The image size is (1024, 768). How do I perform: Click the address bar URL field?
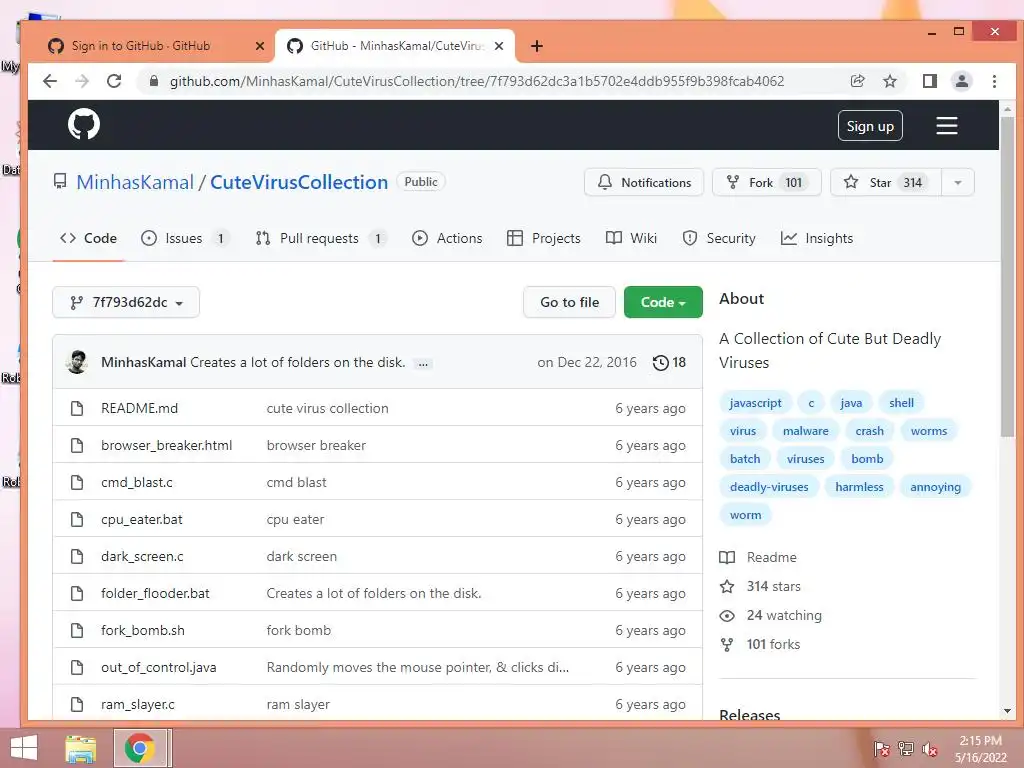pyautogui.click(x=477, y=81)
